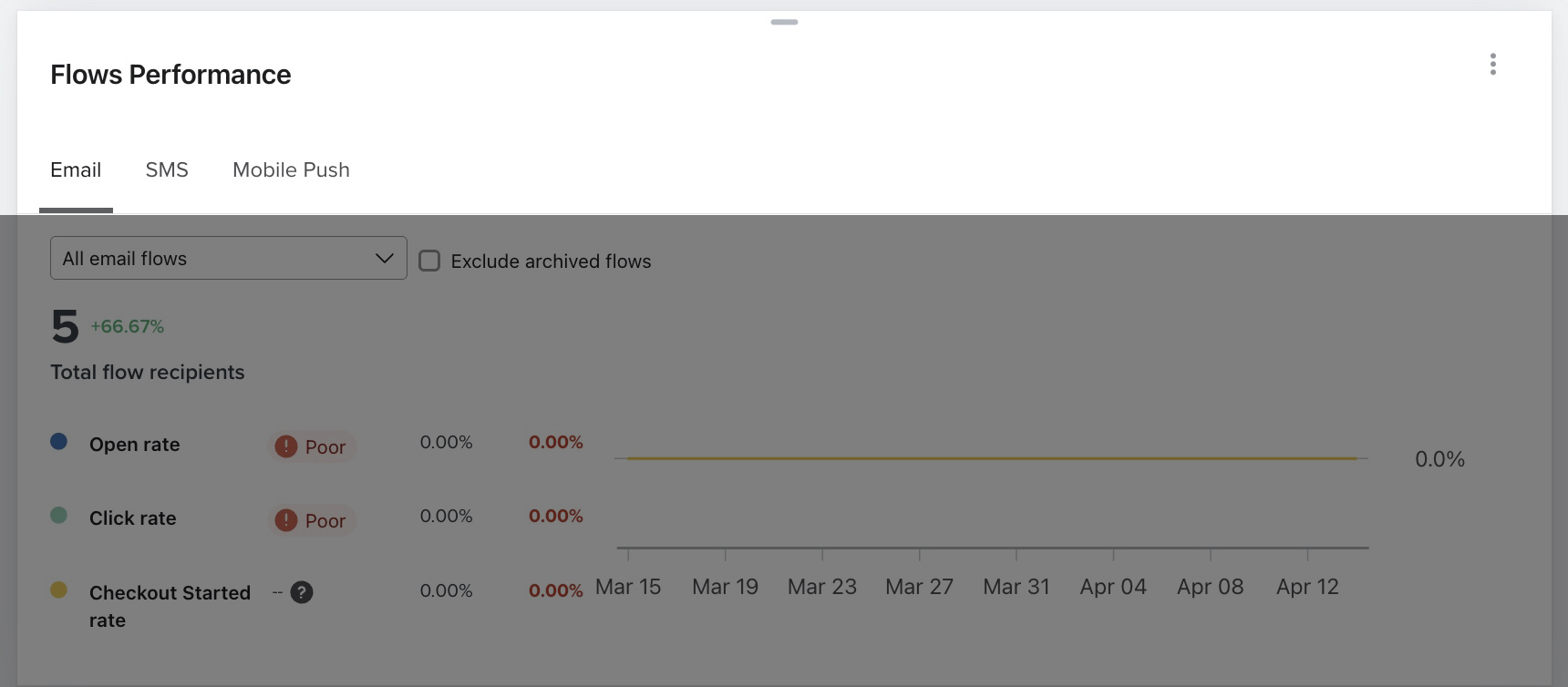Click the Open rate metric label
1568x687 pixels.
(x=135, y=445)
